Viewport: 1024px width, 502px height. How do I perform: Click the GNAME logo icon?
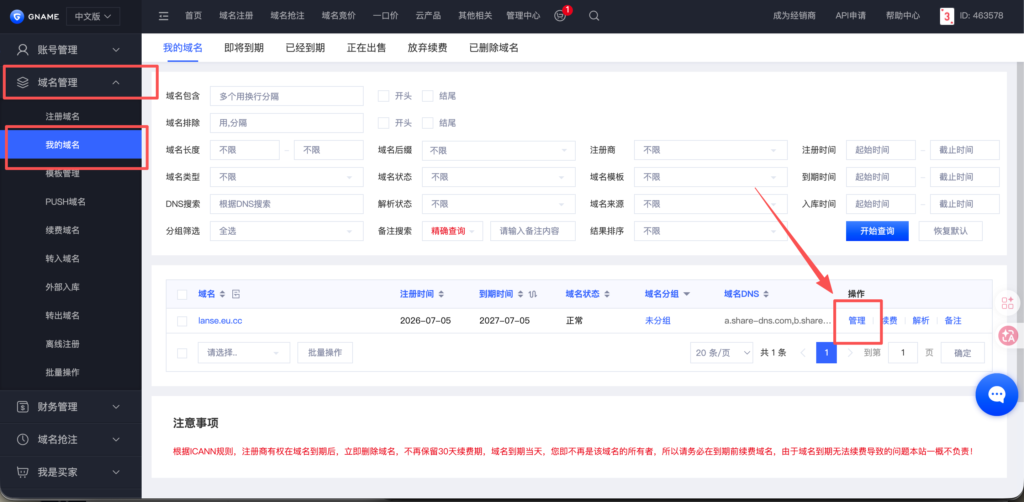pyautogui.click(x=18, y=16)
